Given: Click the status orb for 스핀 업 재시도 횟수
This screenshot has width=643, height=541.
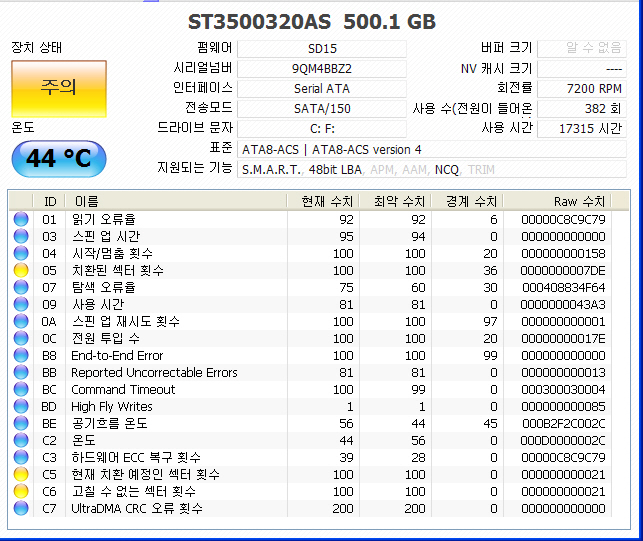Looking at the screenshot, I should pyautogui.click(x=21, y=322).
